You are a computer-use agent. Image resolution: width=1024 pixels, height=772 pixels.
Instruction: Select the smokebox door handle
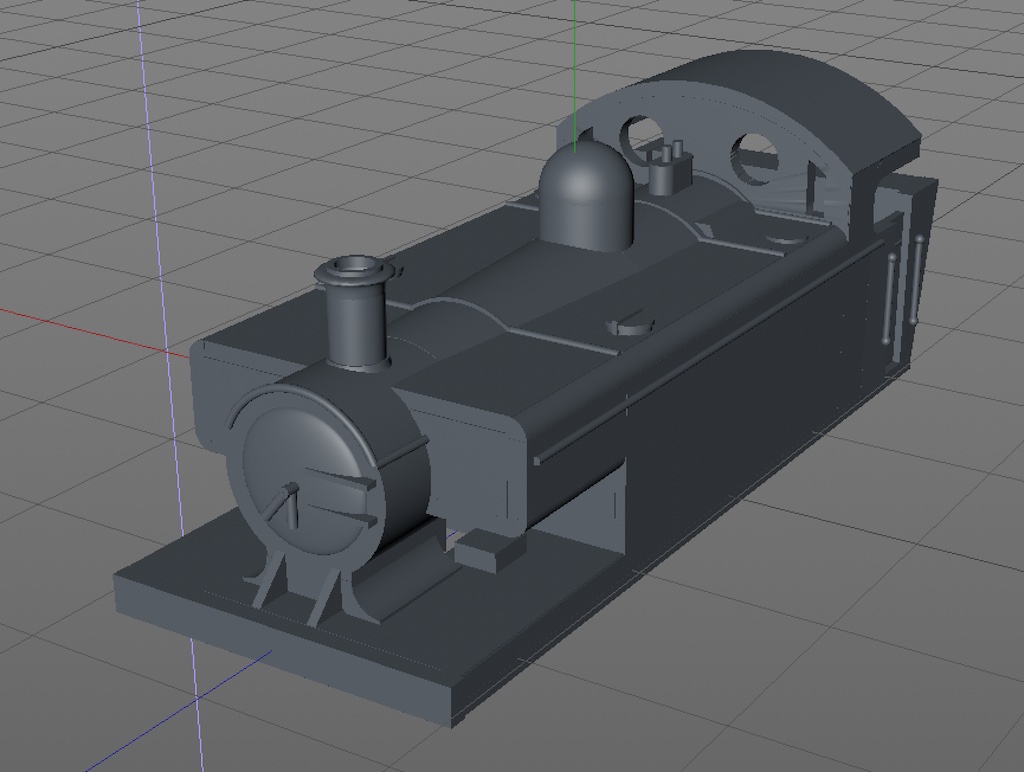tap(285, 504)
